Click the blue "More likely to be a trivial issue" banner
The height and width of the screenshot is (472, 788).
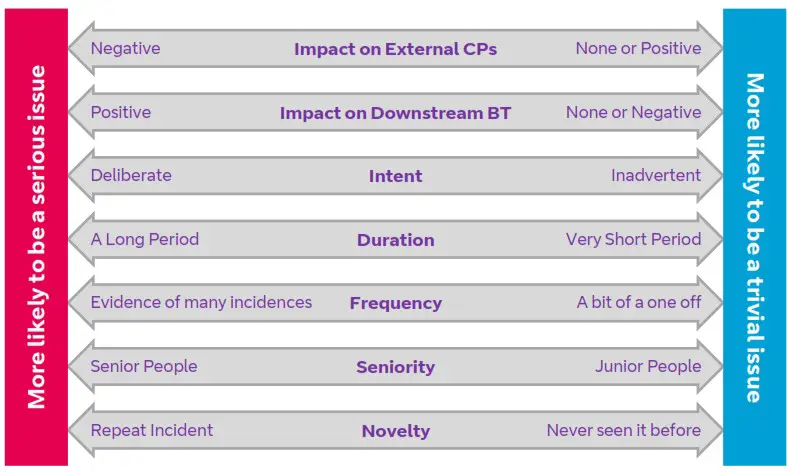pos(754,237)
